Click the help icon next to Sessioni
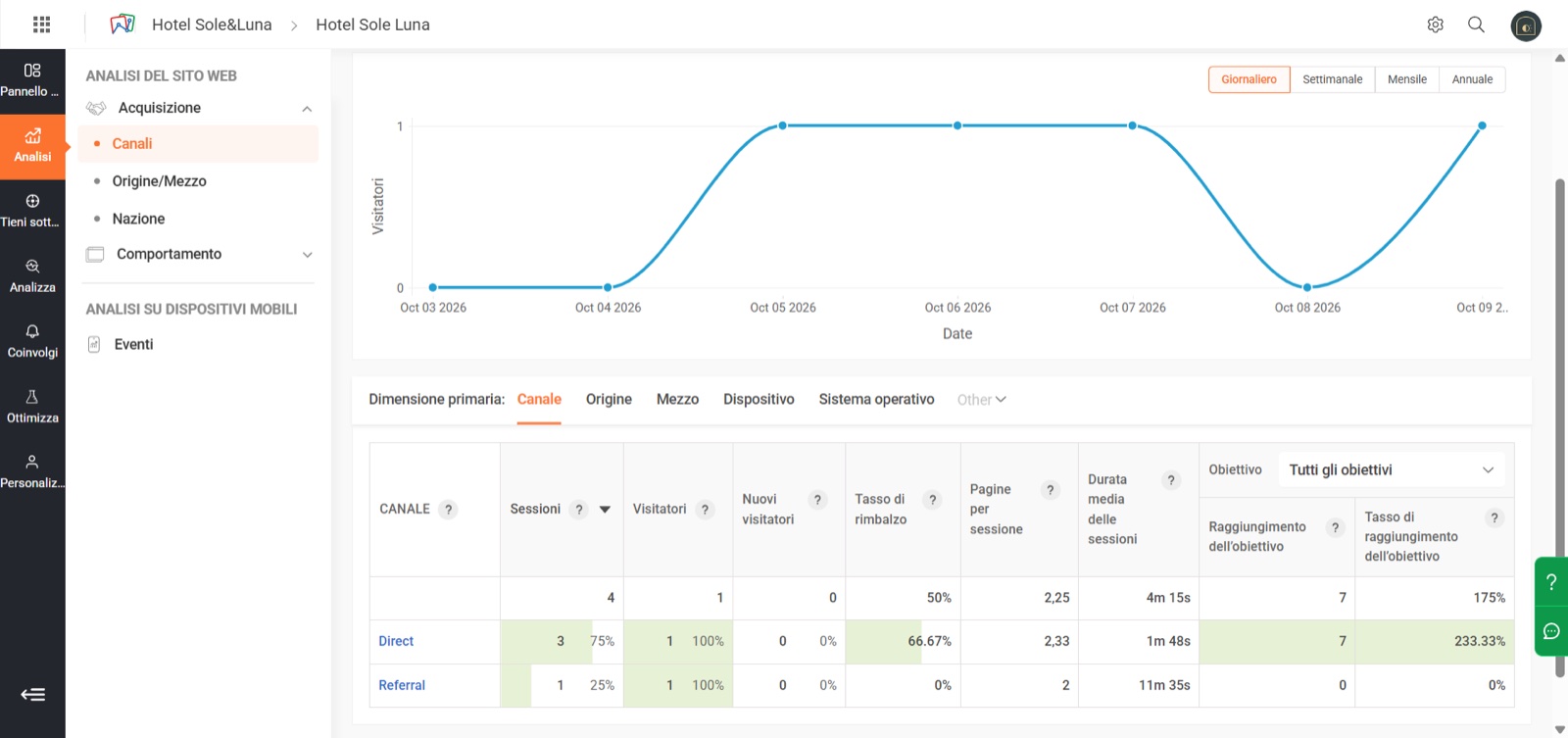The width and height of the screenshot is (1568, 738). tap(579, 510)
